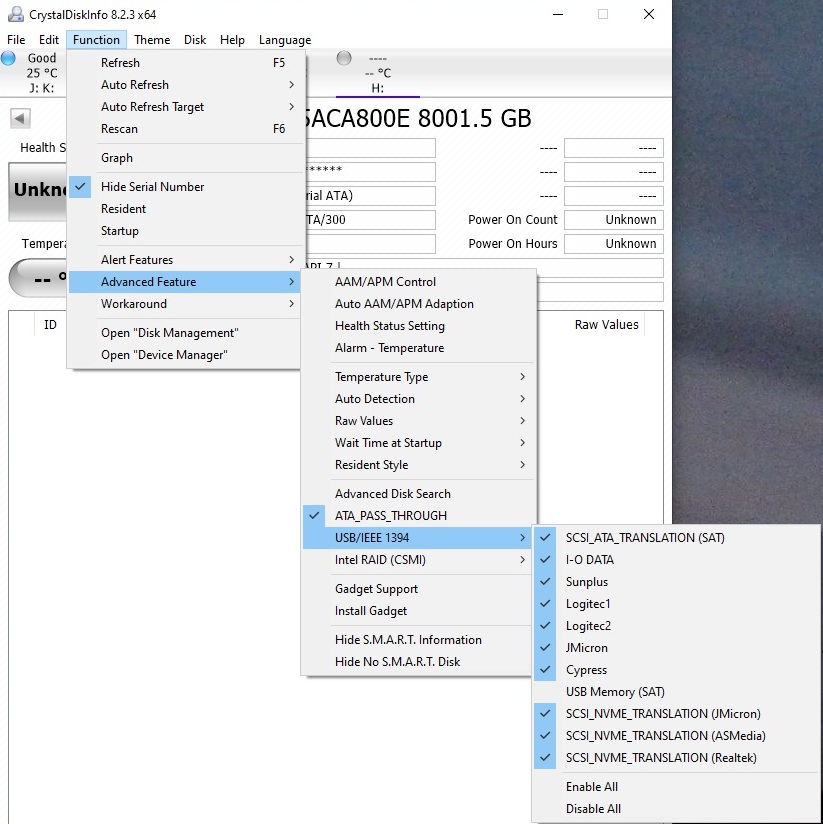This screenshot has height=824, width=823.
Task: Expand the Temperature Type submenu
Action: tap(419, 377)
